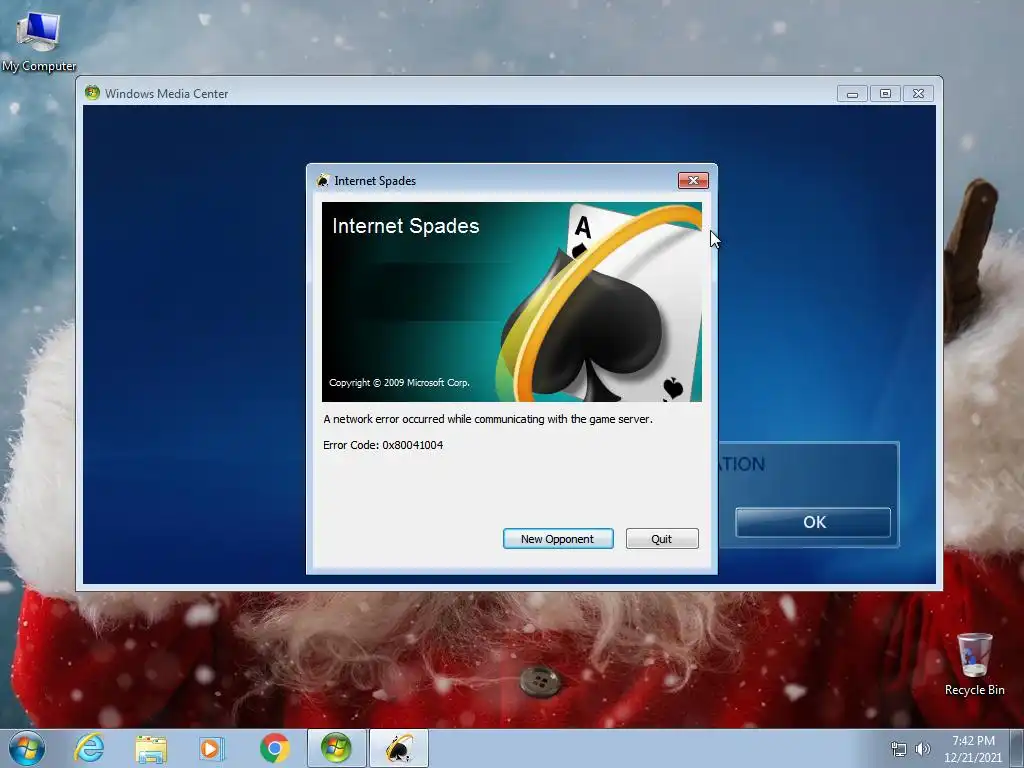Open Windows Explorer folder icon in taskbar
This screenshot has height=768, width=1024.
click(x=151, y=748)
